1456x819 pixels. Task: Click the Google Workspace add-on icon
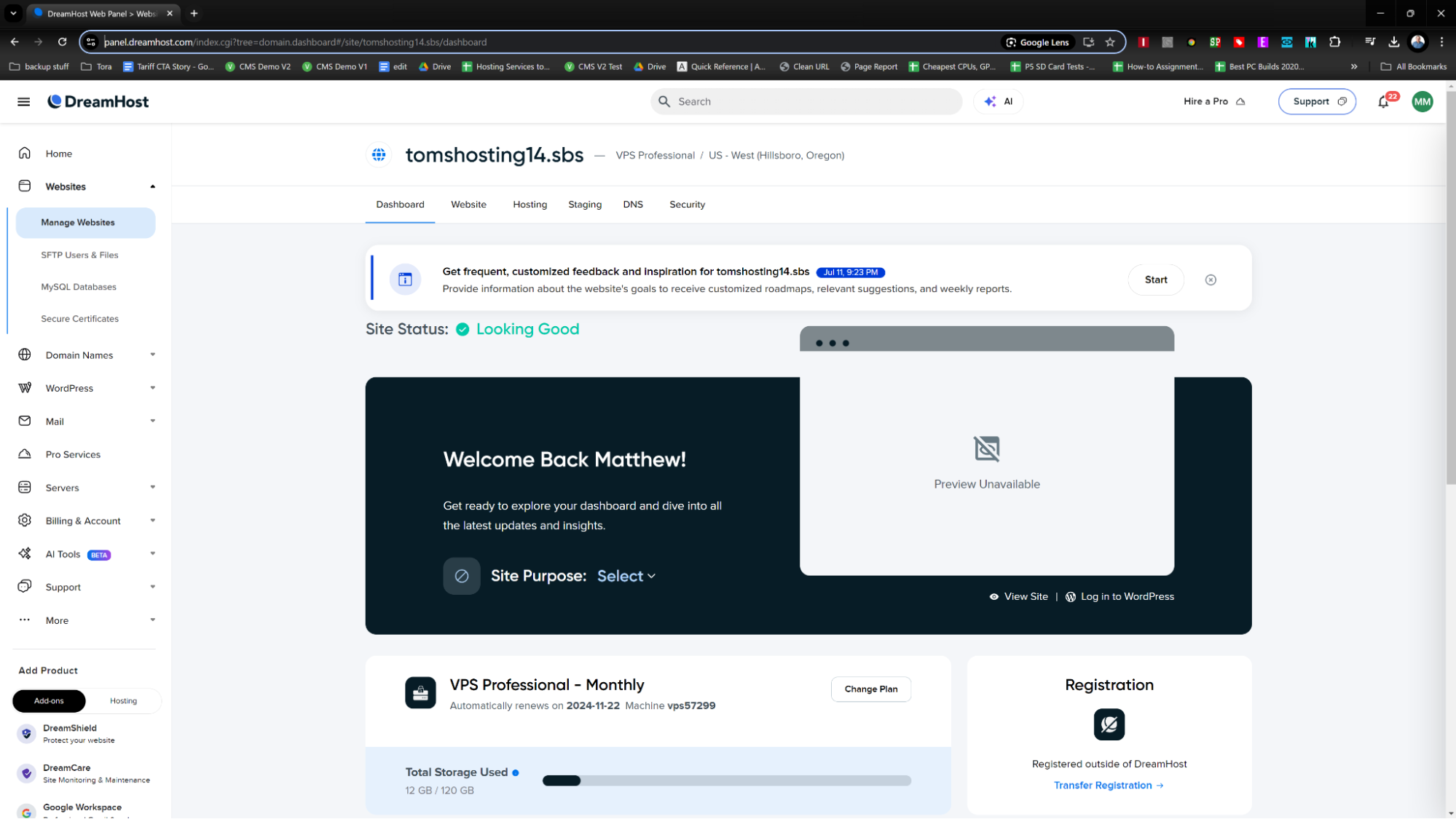click(x=27, y=812)
